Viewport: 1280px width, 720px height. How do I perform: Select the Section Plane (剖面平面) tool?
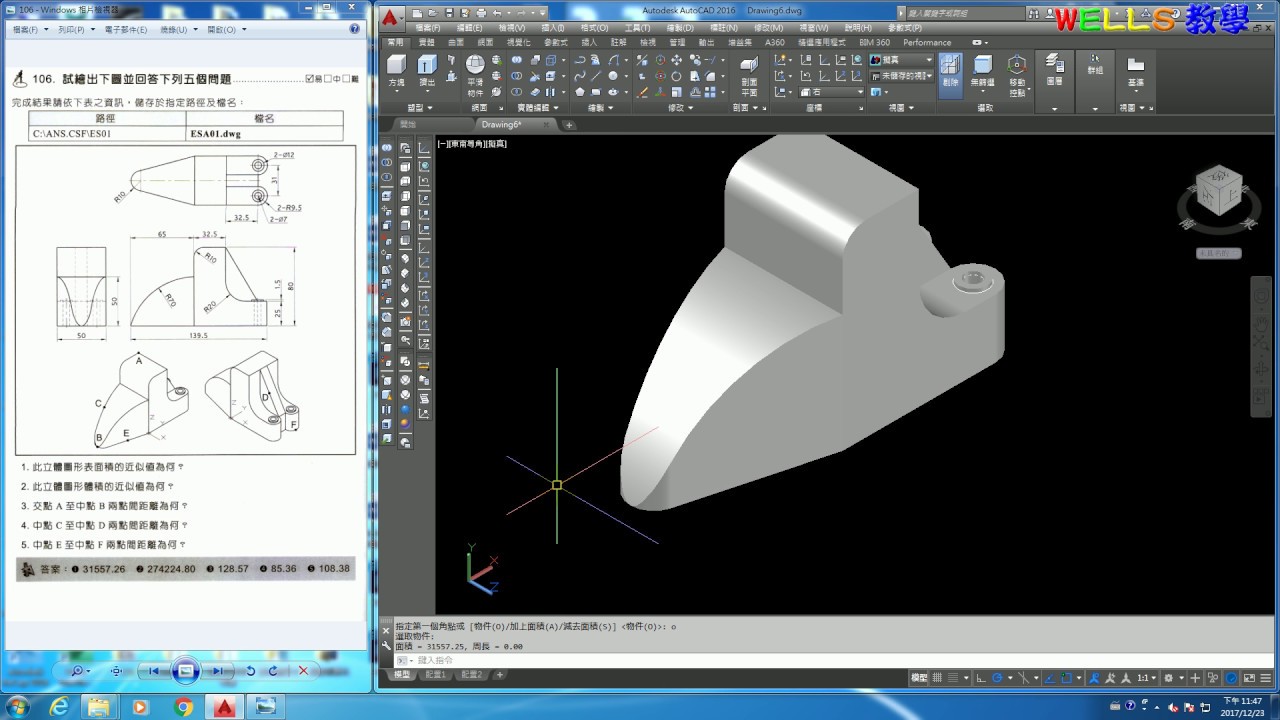point(749,75)
